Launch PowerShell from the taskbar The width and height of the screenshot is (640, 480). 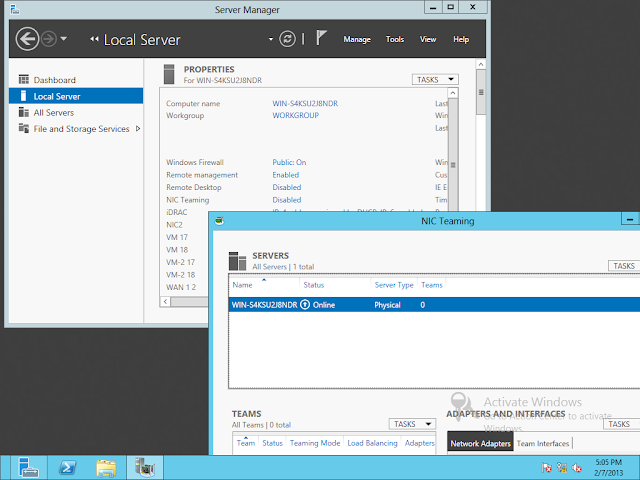(67, 467)
